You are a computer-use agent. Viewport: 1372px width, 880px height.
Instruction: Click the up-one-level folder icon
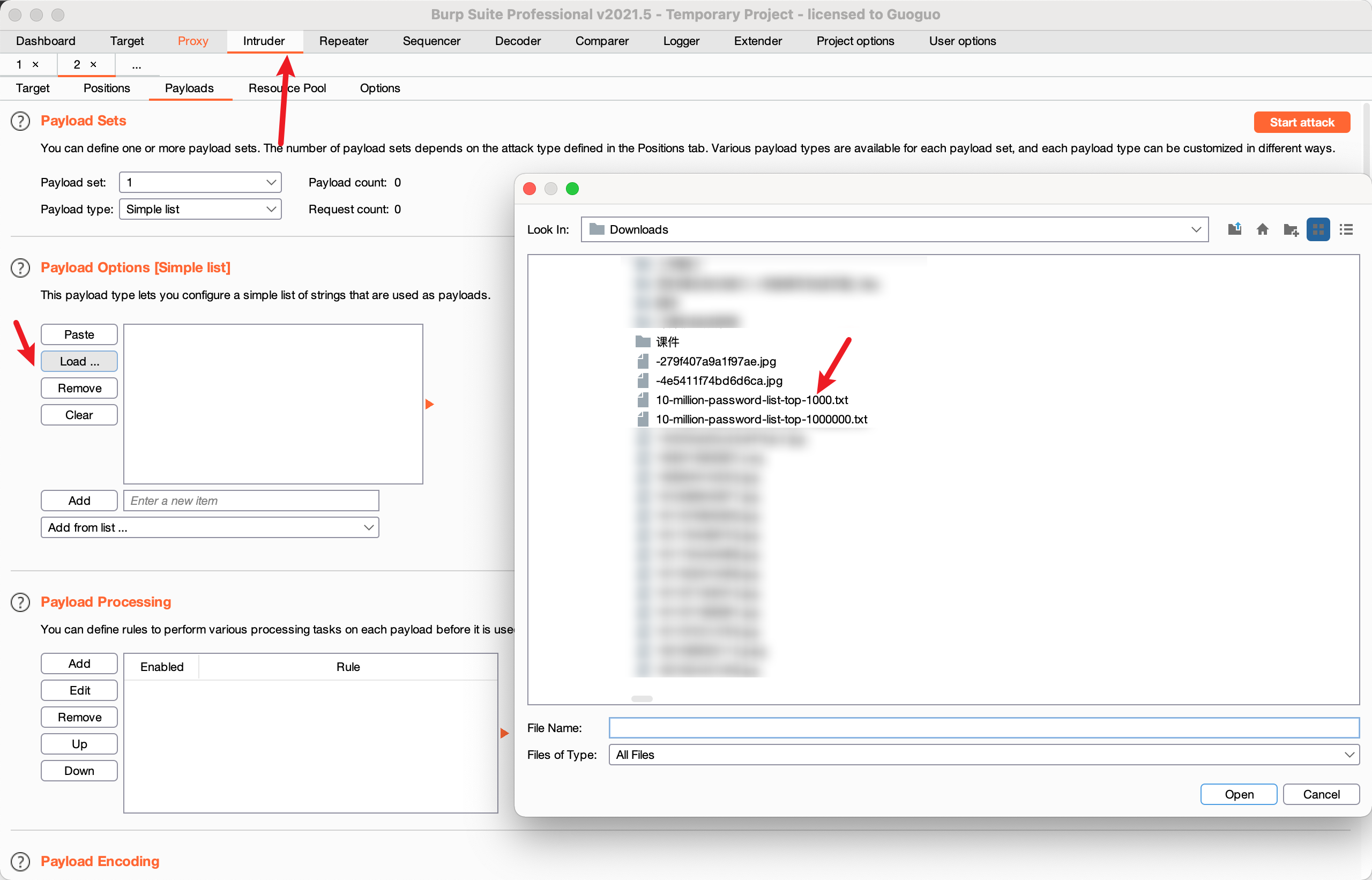[x=1234, y=229]
